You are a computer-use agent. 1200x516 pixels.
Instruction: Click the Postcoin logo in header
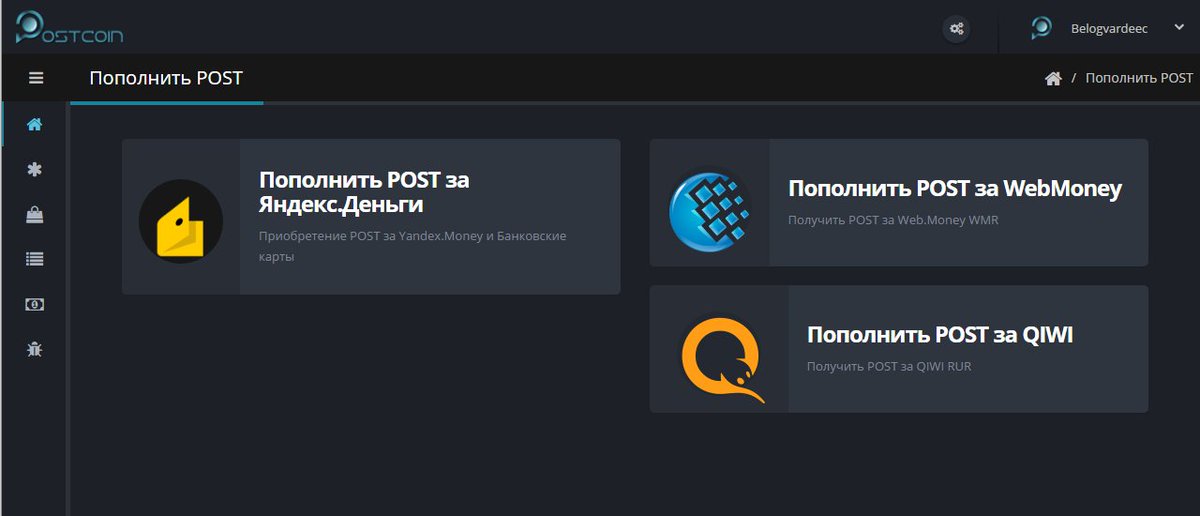click(x=69, y=27)
